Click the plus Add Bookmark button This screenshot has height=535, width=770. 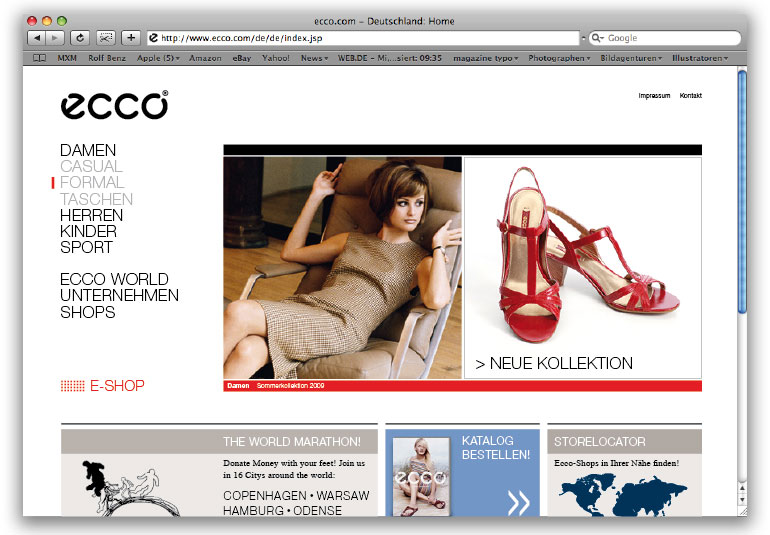click(x=131, y=38)
